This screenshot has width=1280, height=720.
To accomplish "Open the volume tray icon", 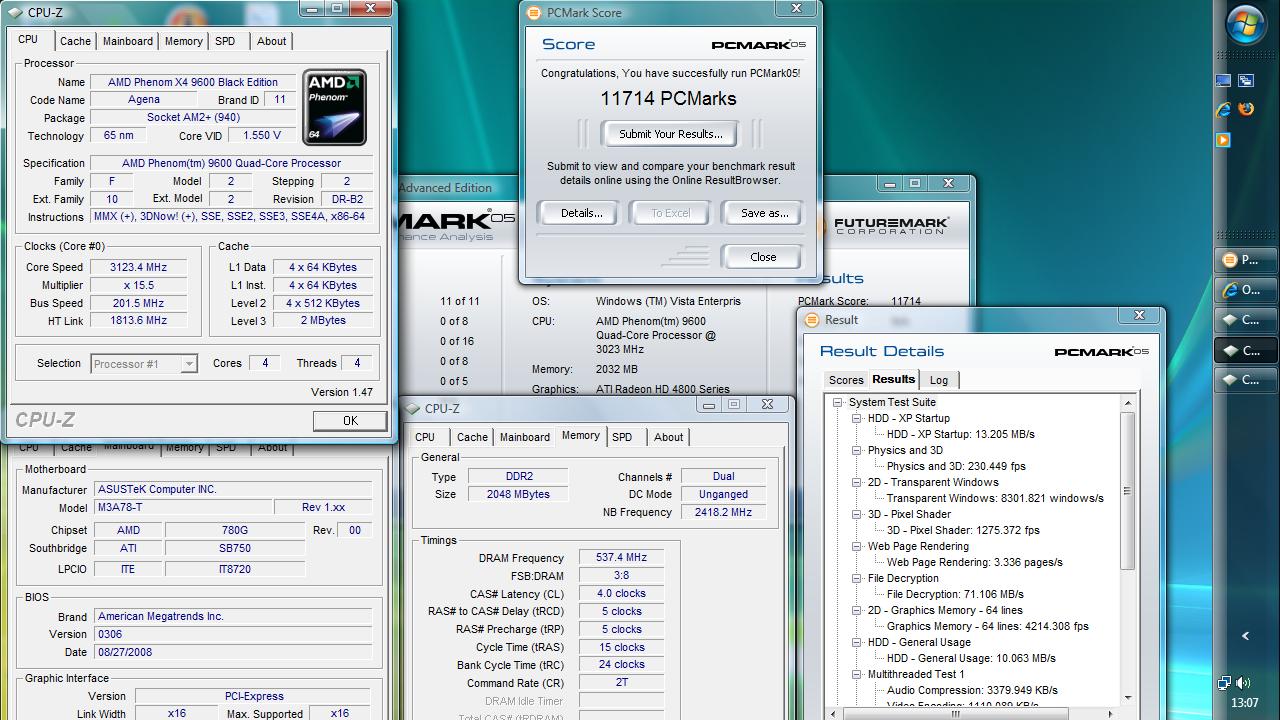I will [x=1243, y=683].
